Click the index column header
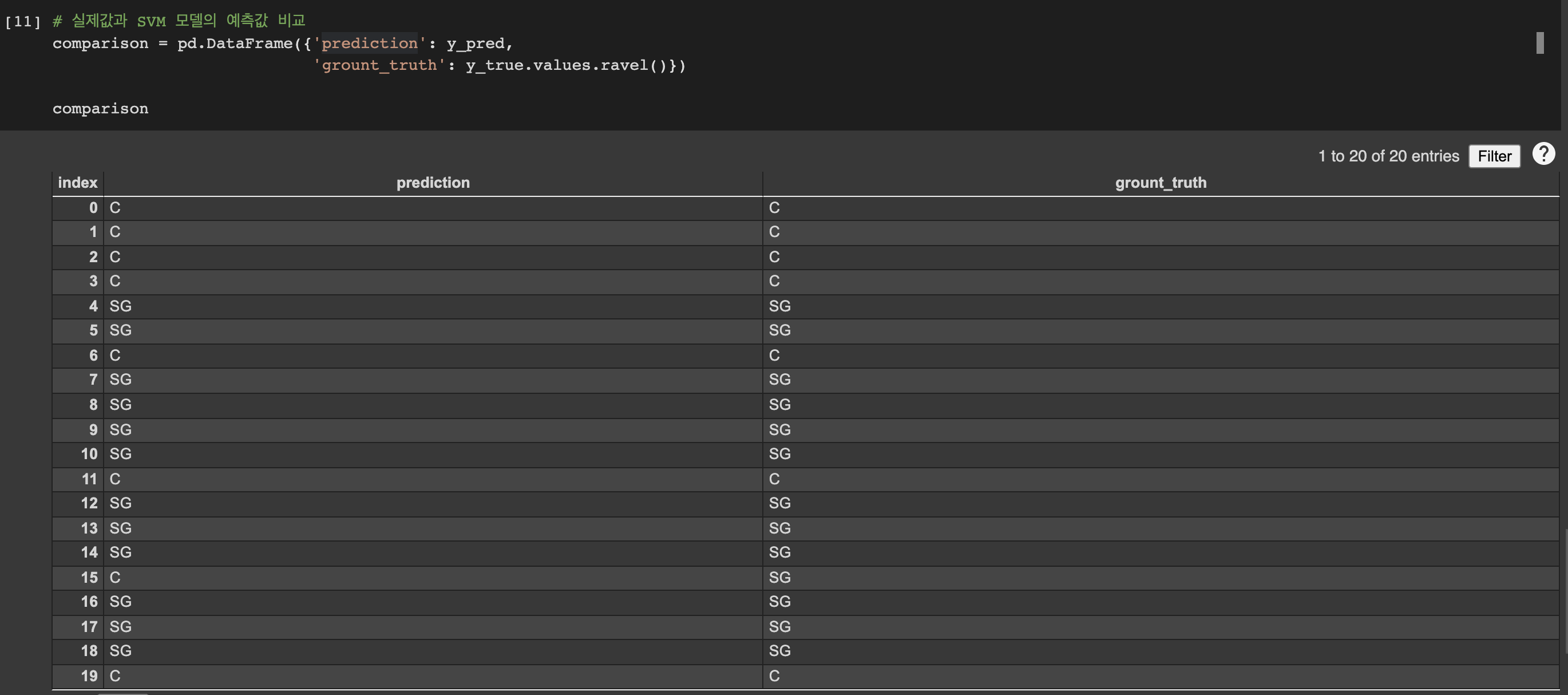Image resolution: width=1568 pixels, height=695 pixels. 77,183
